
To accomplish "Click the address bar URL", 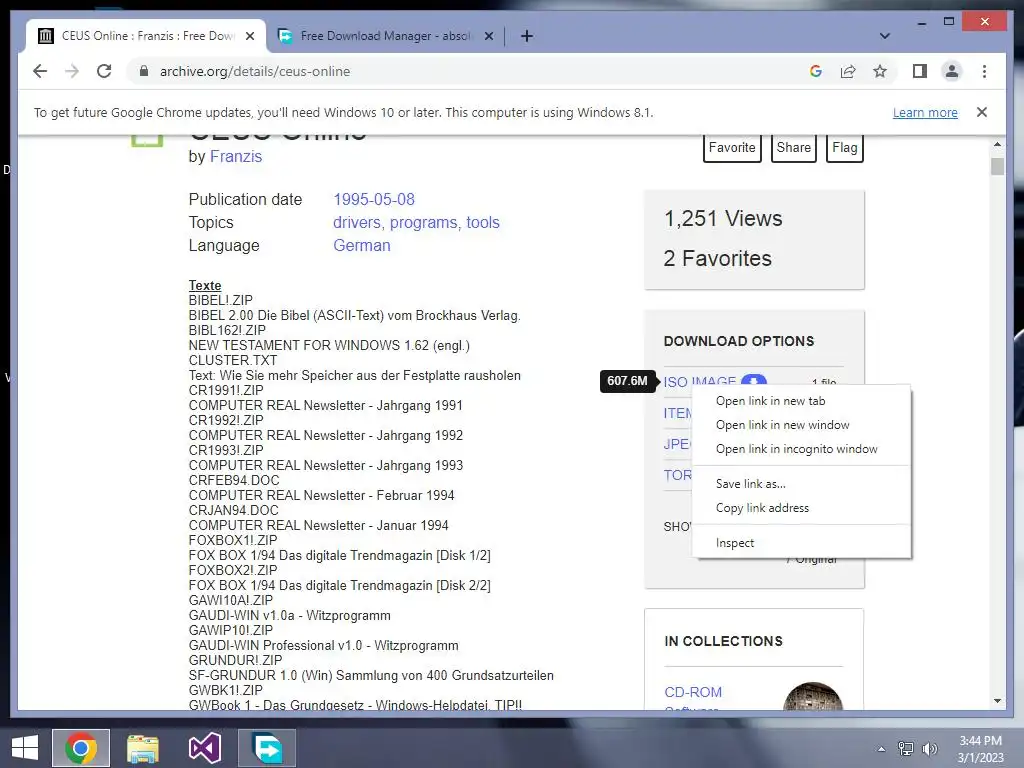I will [x=255, y=71].
